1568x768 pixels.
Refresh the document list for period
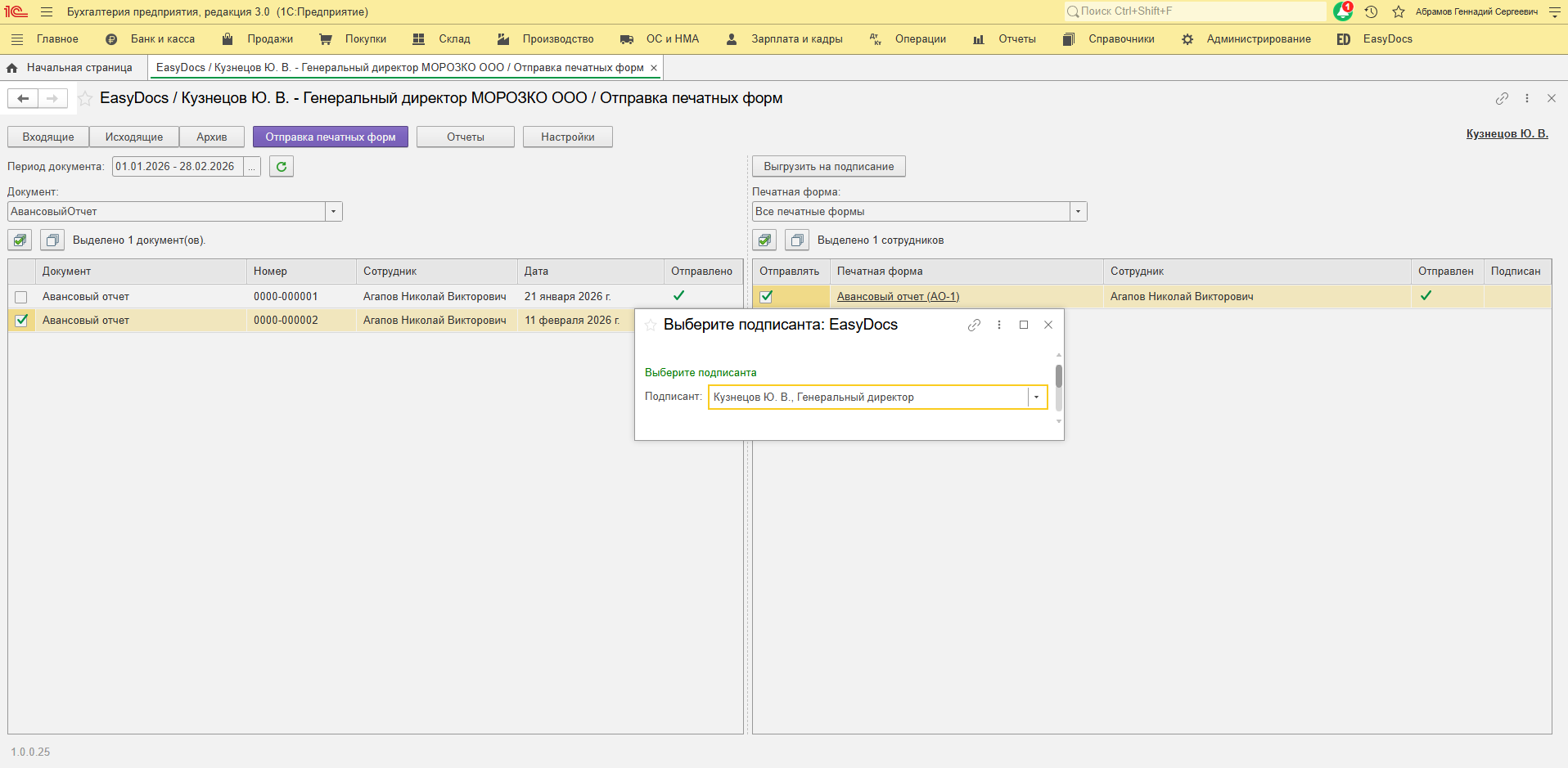click(x=282, y=167)
